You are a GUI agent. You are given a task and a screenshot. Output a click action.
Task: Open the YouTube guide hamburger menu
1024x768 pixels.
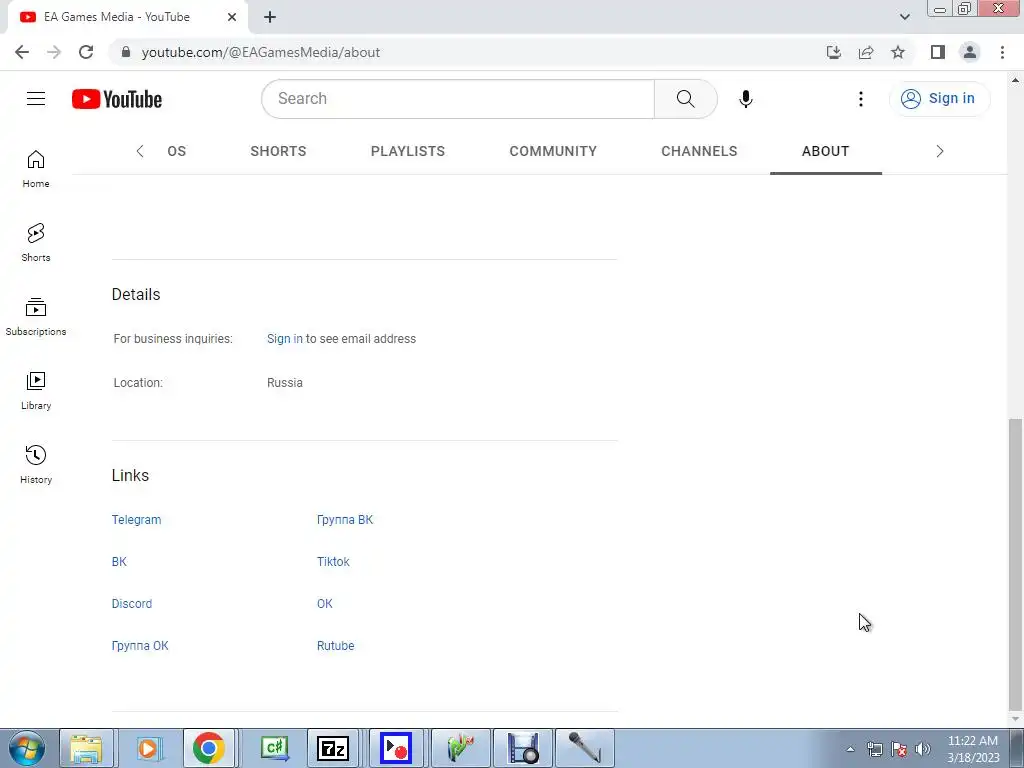36,99
